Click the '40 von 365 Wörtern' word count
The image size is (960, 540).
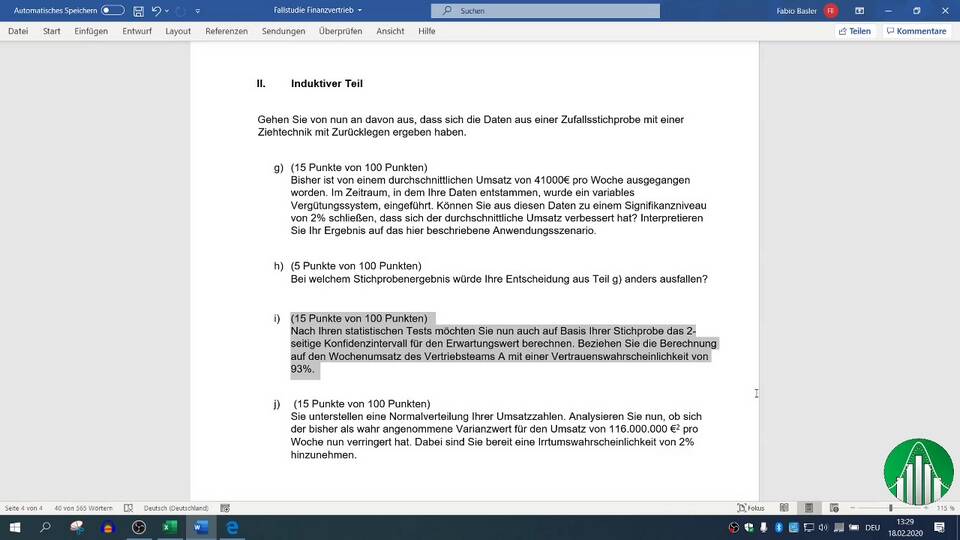83,508
